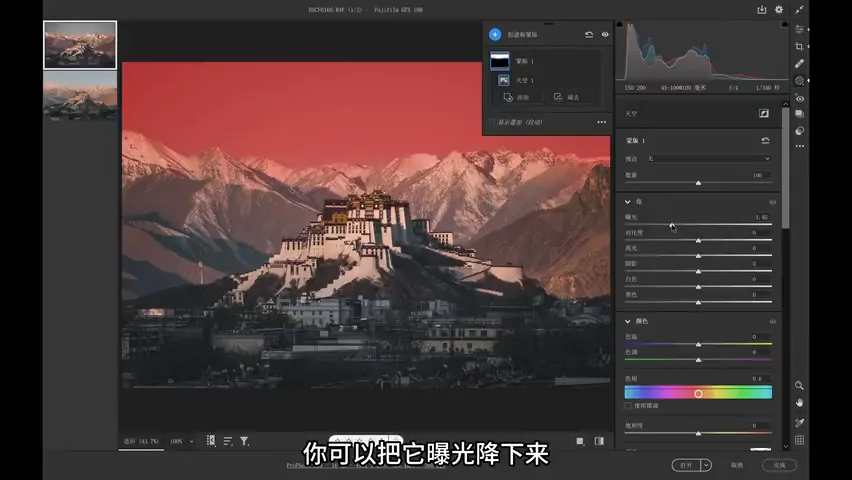This screenshot has height=480, width=852.
Task: Click the 完成 done button
Action: [x=779, y=465]
